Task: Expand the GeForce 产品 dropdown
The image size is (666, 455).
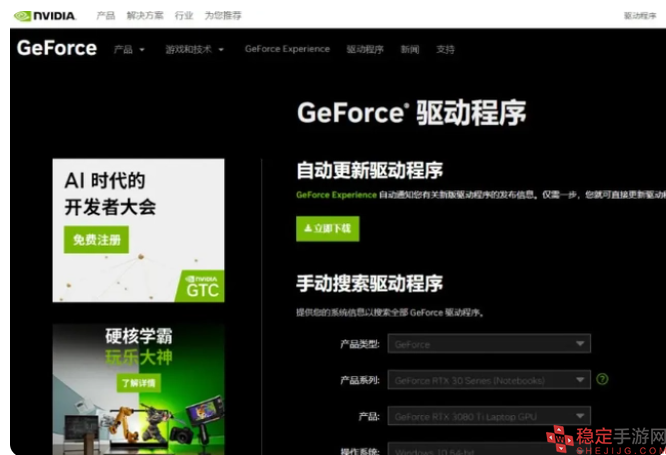Action: pyautogui.click(x=129, y=50)
